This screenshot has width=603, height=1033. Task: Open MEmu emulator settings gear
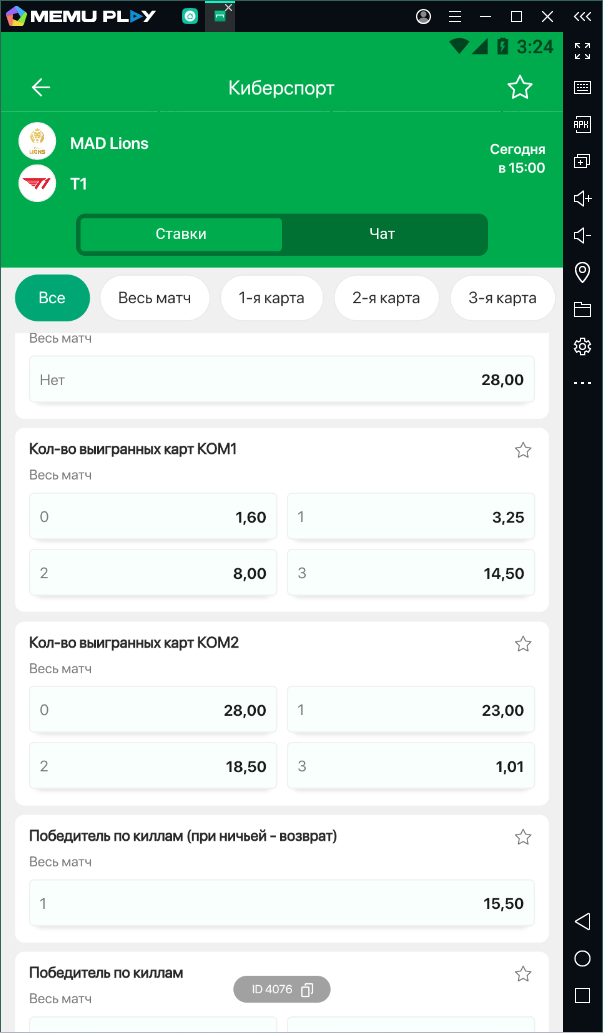click(x=582, y=346)
